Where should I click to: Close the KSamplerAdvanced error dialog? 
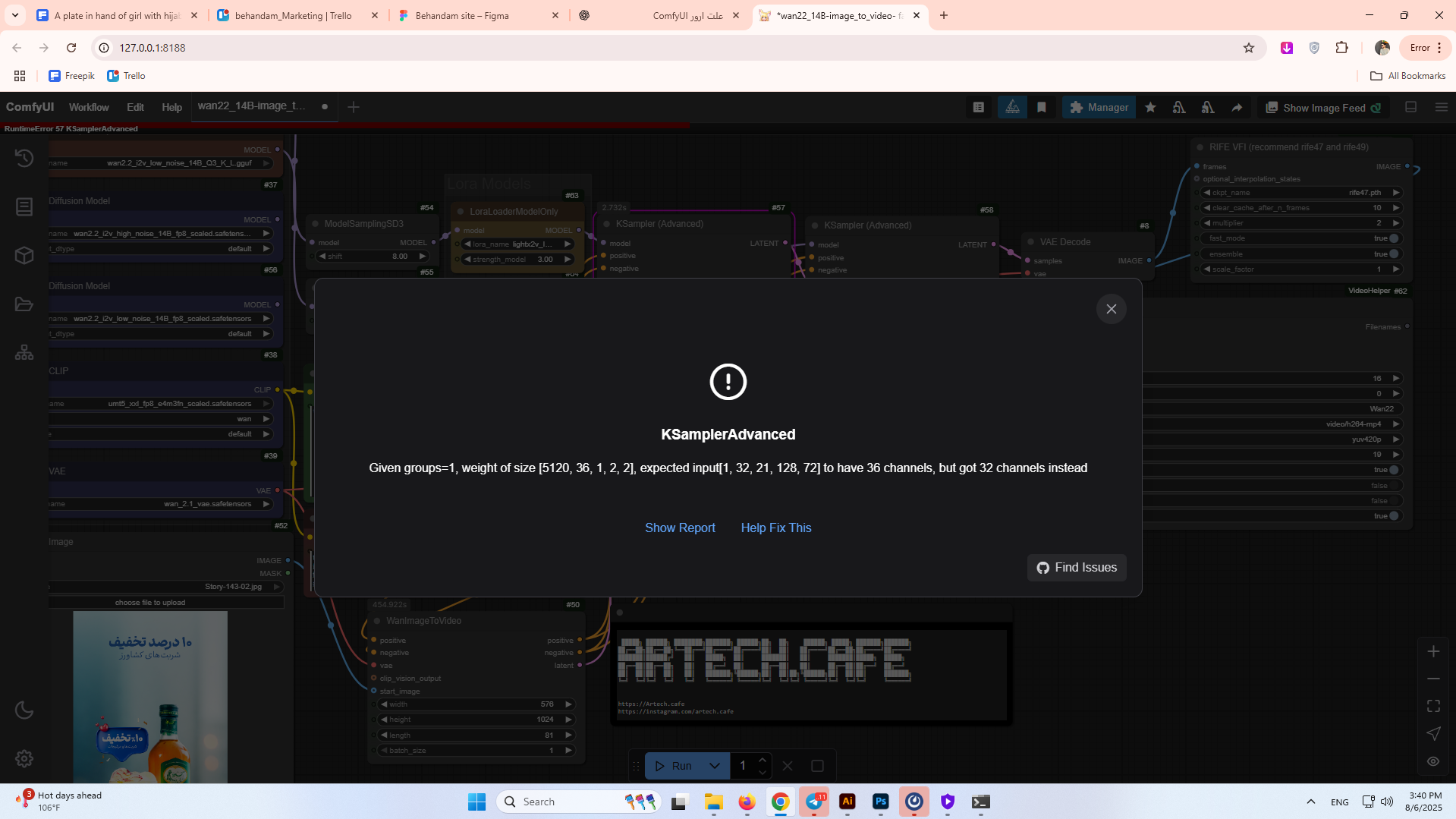tap(1111, 309)
